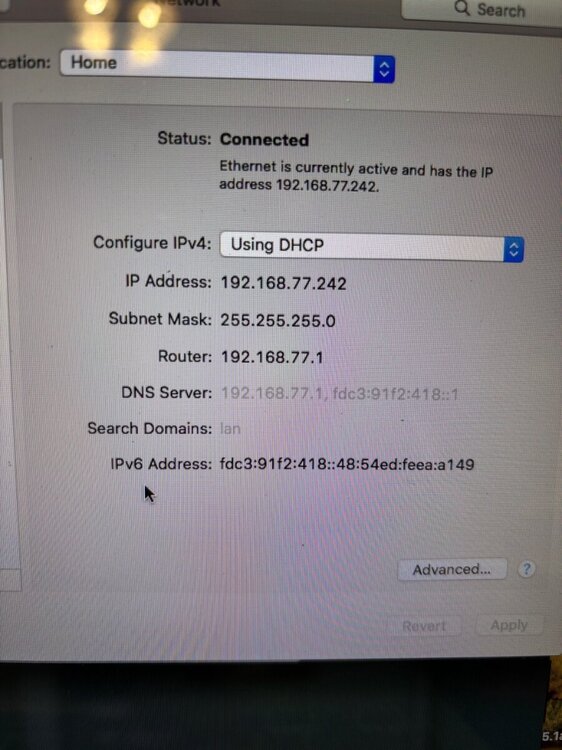This screenshot has width=562, height=750.
Task: Click blue arrows on Configure IPv4 popup
Action: (513, 249)
